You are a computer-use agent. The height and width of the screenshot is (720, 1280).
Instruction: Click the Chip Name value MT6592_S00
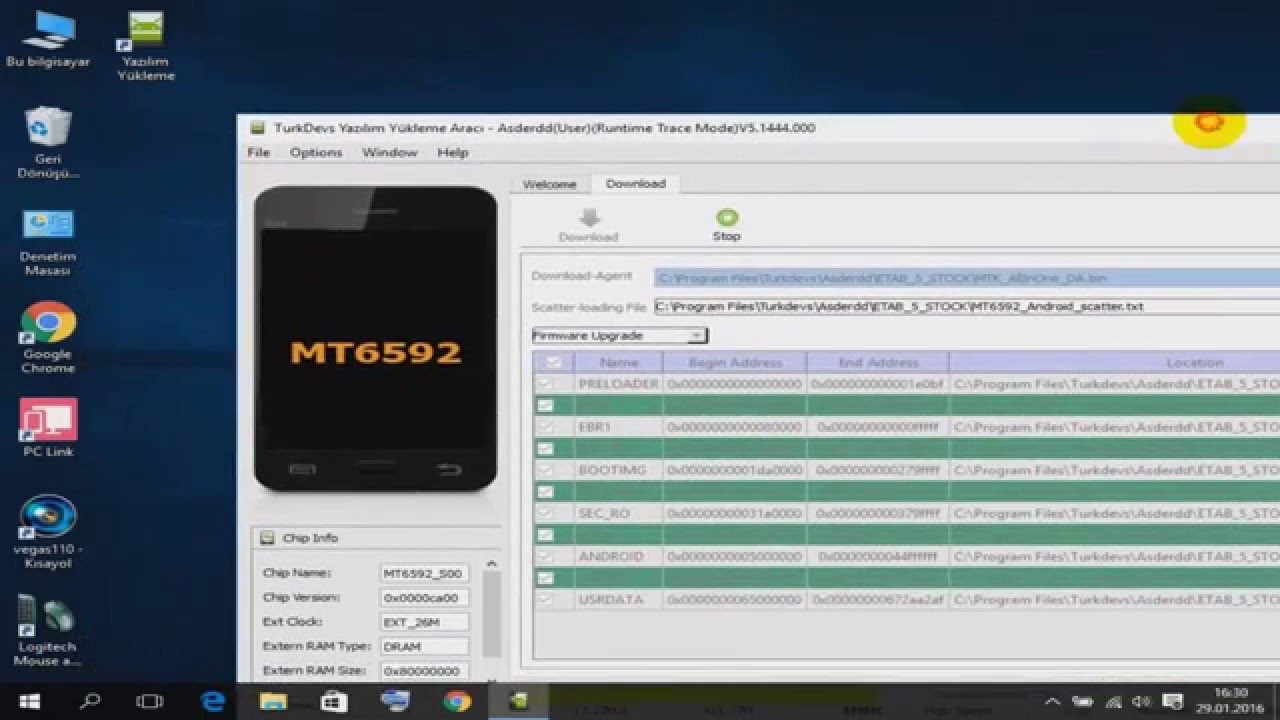click(425, 574)
